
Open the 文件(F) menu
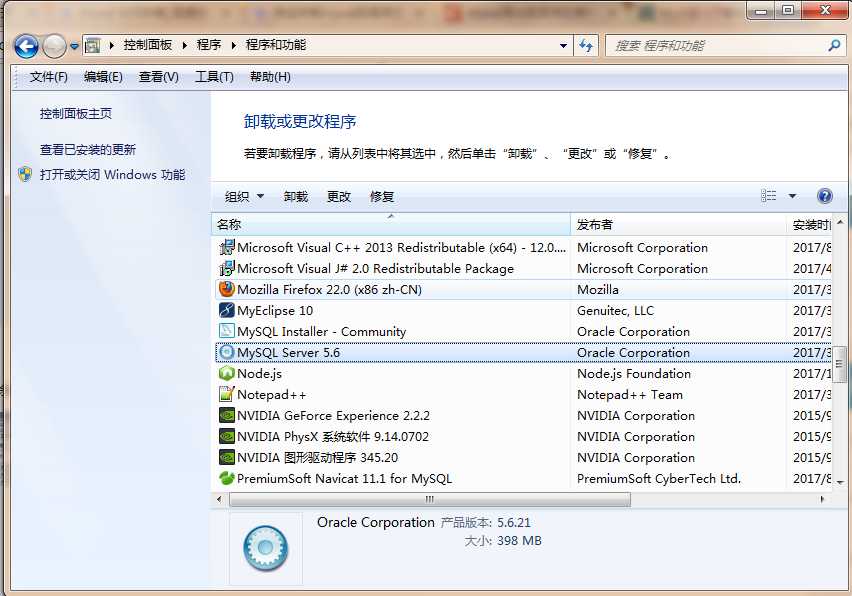pos(48,77)
